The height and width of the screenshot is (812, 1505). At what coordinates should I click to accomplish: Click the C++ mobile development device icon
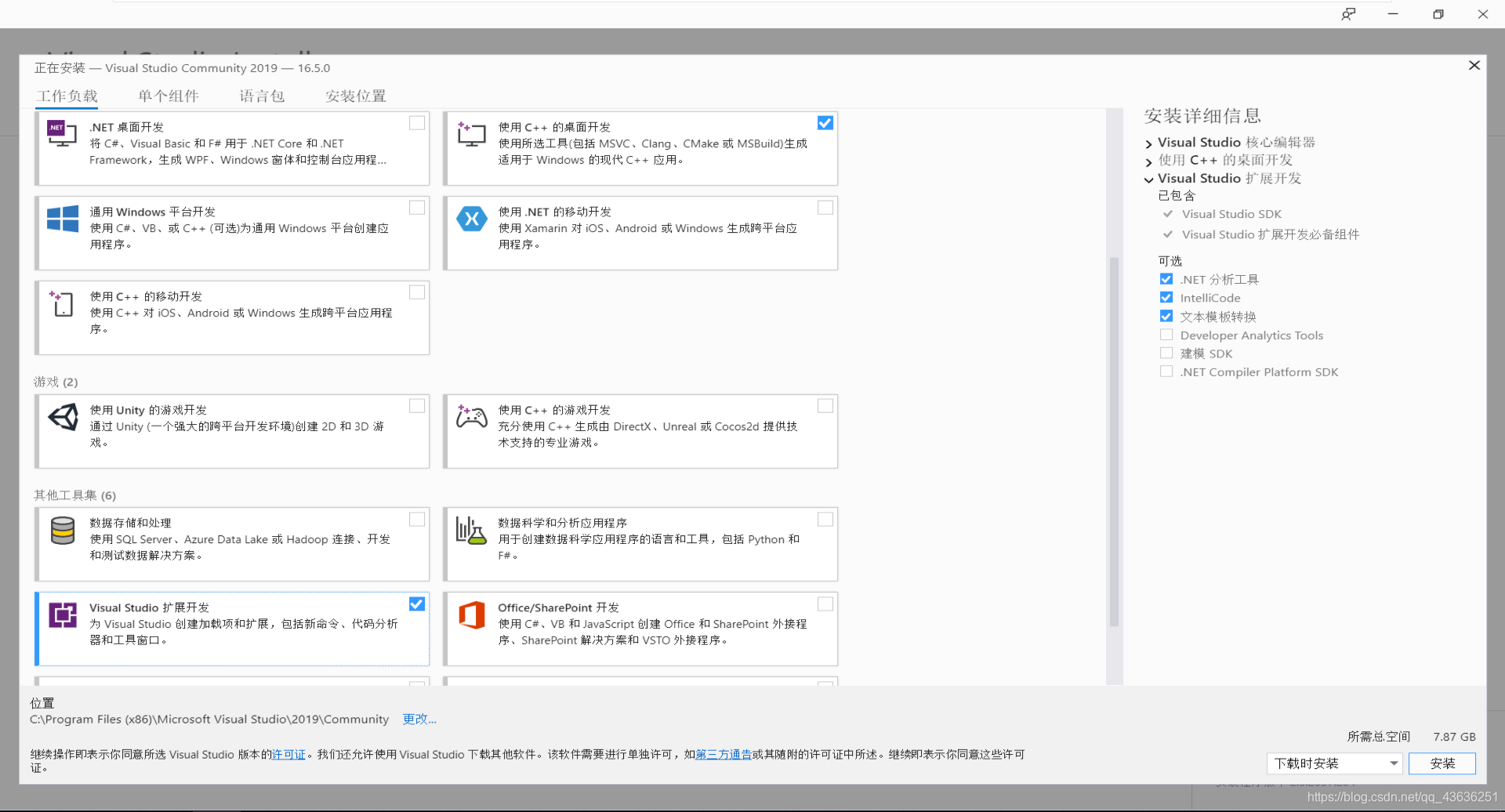click(62, 303)
